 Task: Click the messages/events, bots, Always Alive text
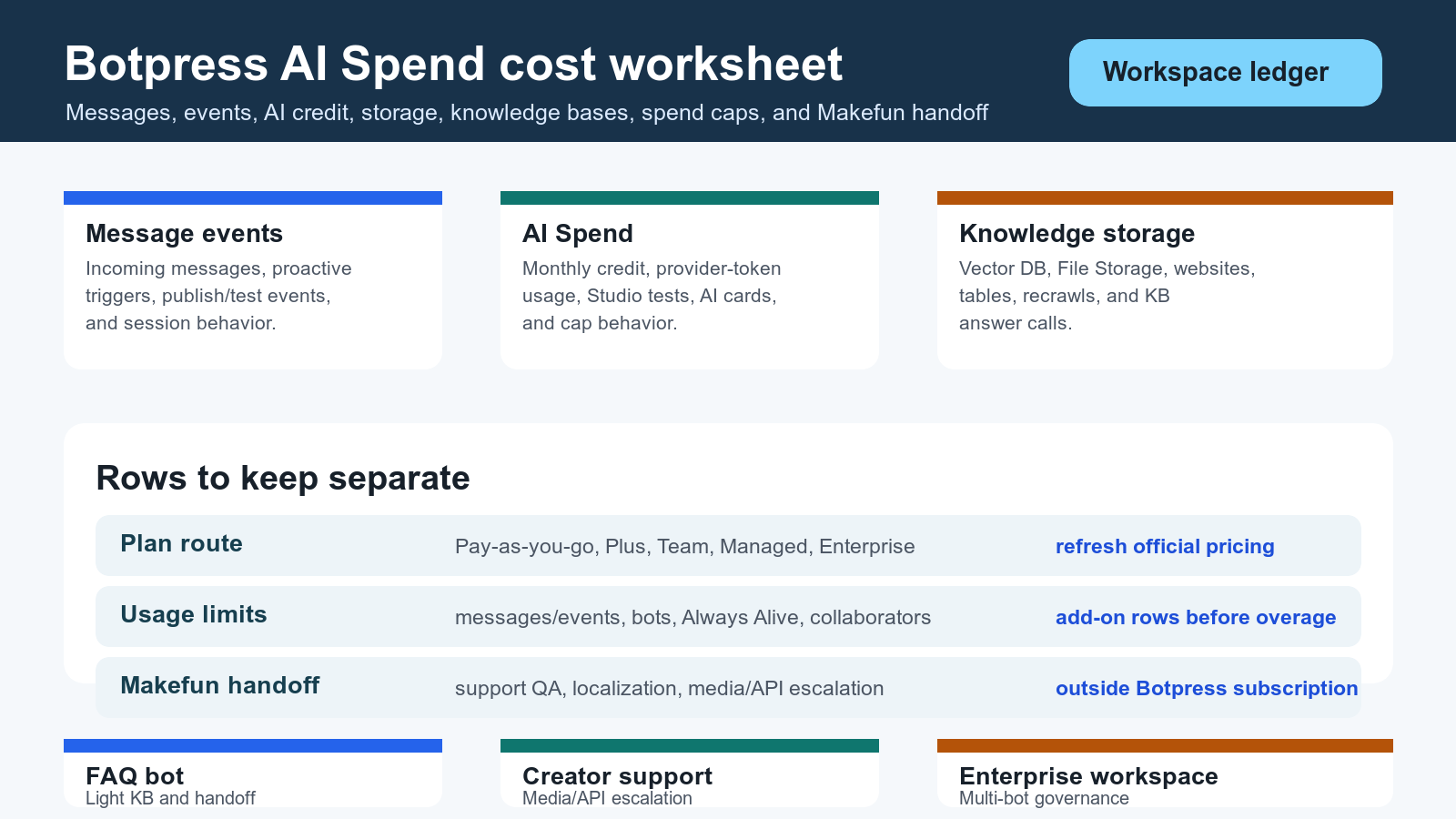pos(693,617)
